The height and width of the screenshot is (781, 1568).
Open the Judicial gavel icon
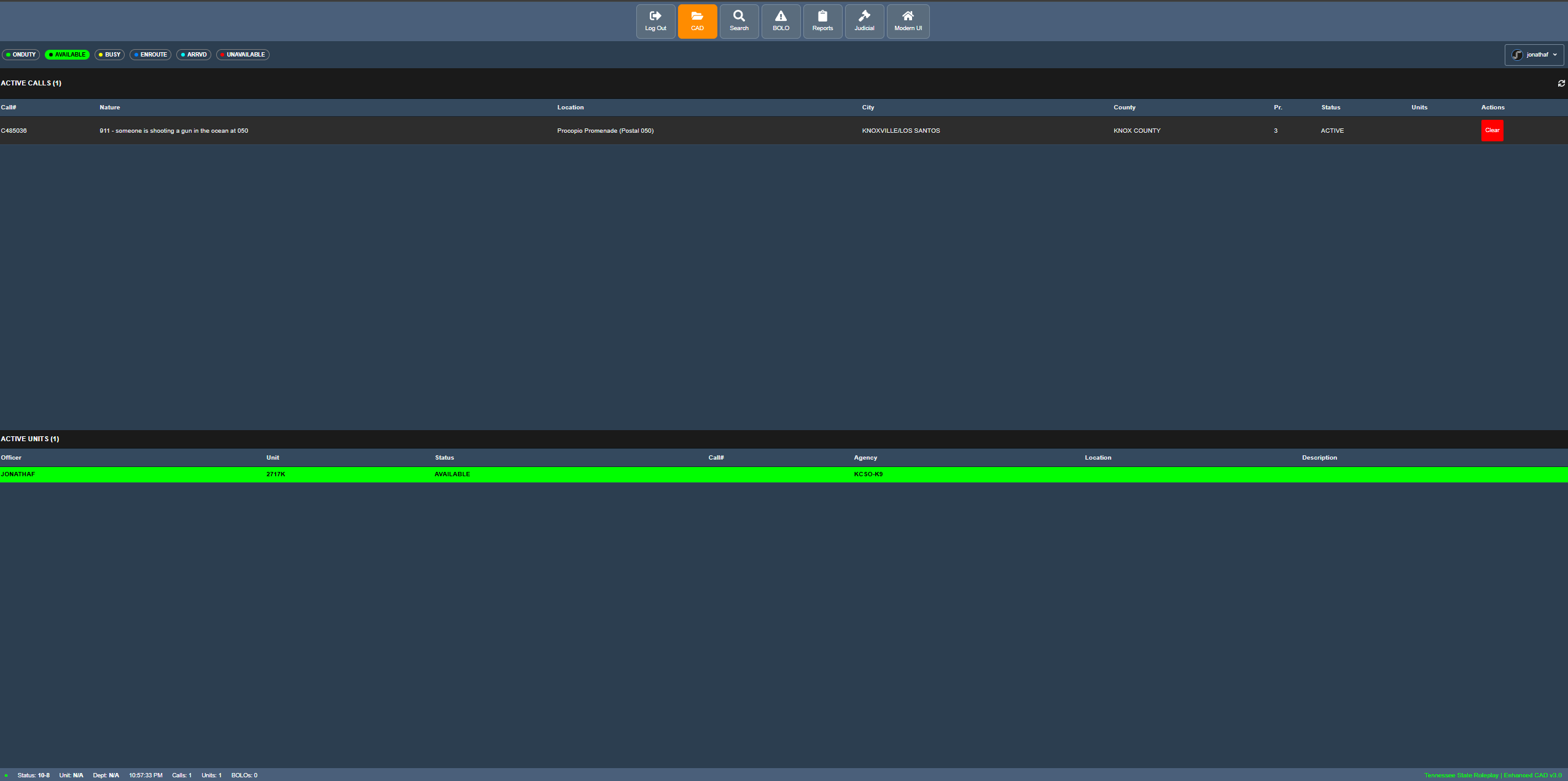pyautogui.click(x=864, y=22)
